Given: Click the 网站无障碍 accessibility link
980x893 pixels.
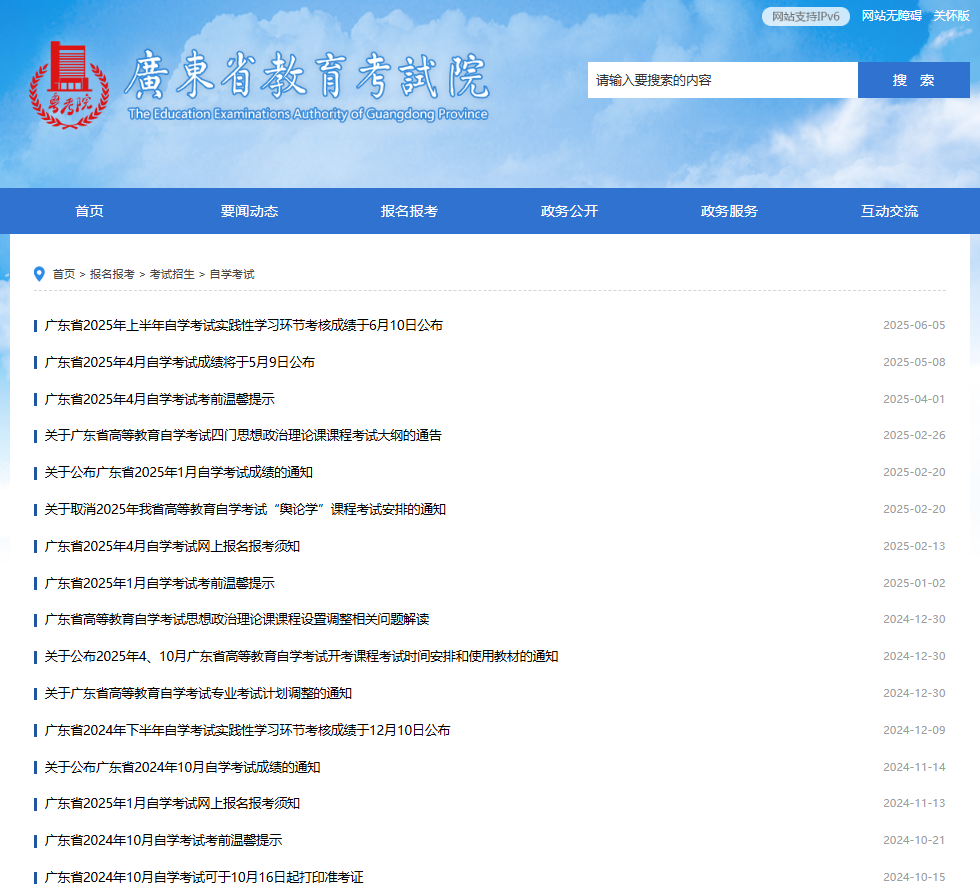Looking at the screenshot, I should pos(891,16).
